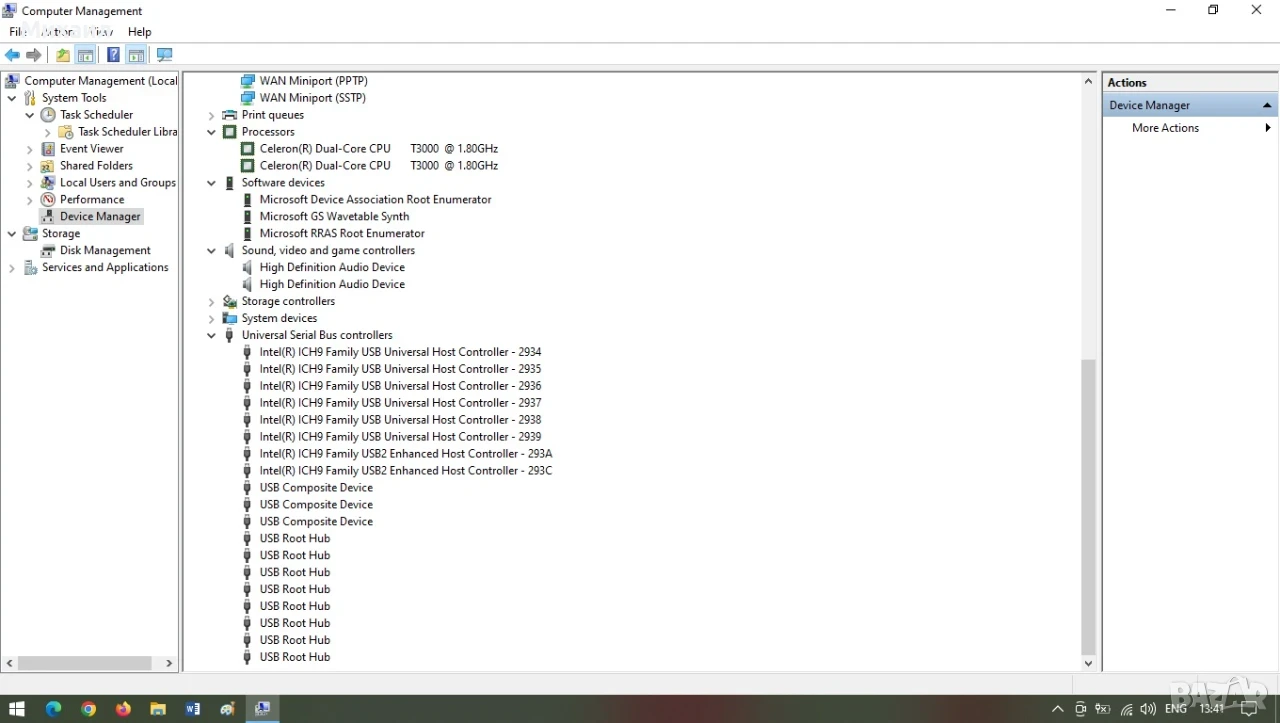The height and width of the screenshot is (723, 1280).
Task: Expand the Storage controllers category
Action: point(211,302)
